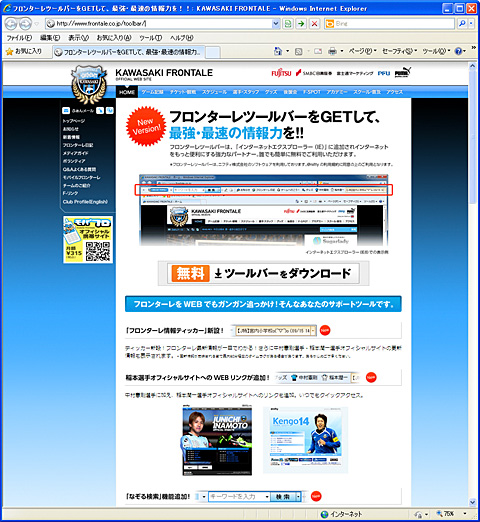Click the Kawasaki Frontale crest logo
This screenshot has width=480, height=522.
click(89, 84)
